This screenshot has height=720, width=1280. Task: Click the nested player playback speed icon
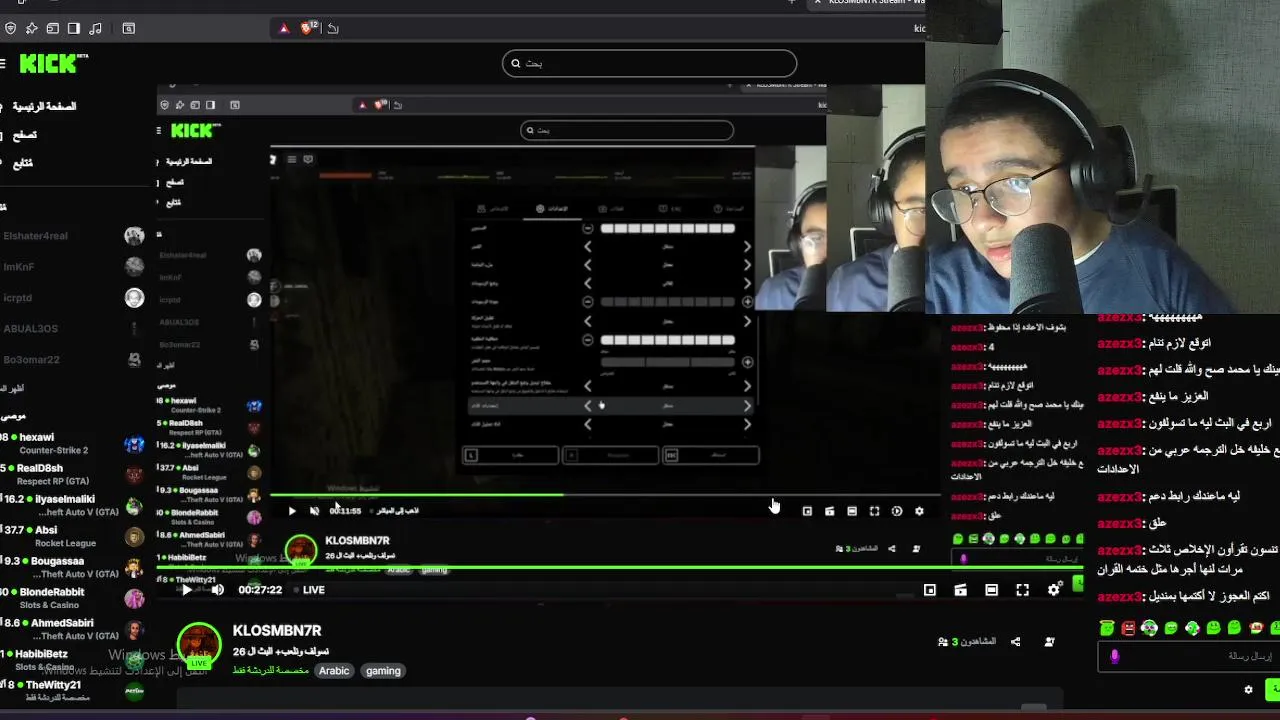pyautogui.click(x=897, y=511)
